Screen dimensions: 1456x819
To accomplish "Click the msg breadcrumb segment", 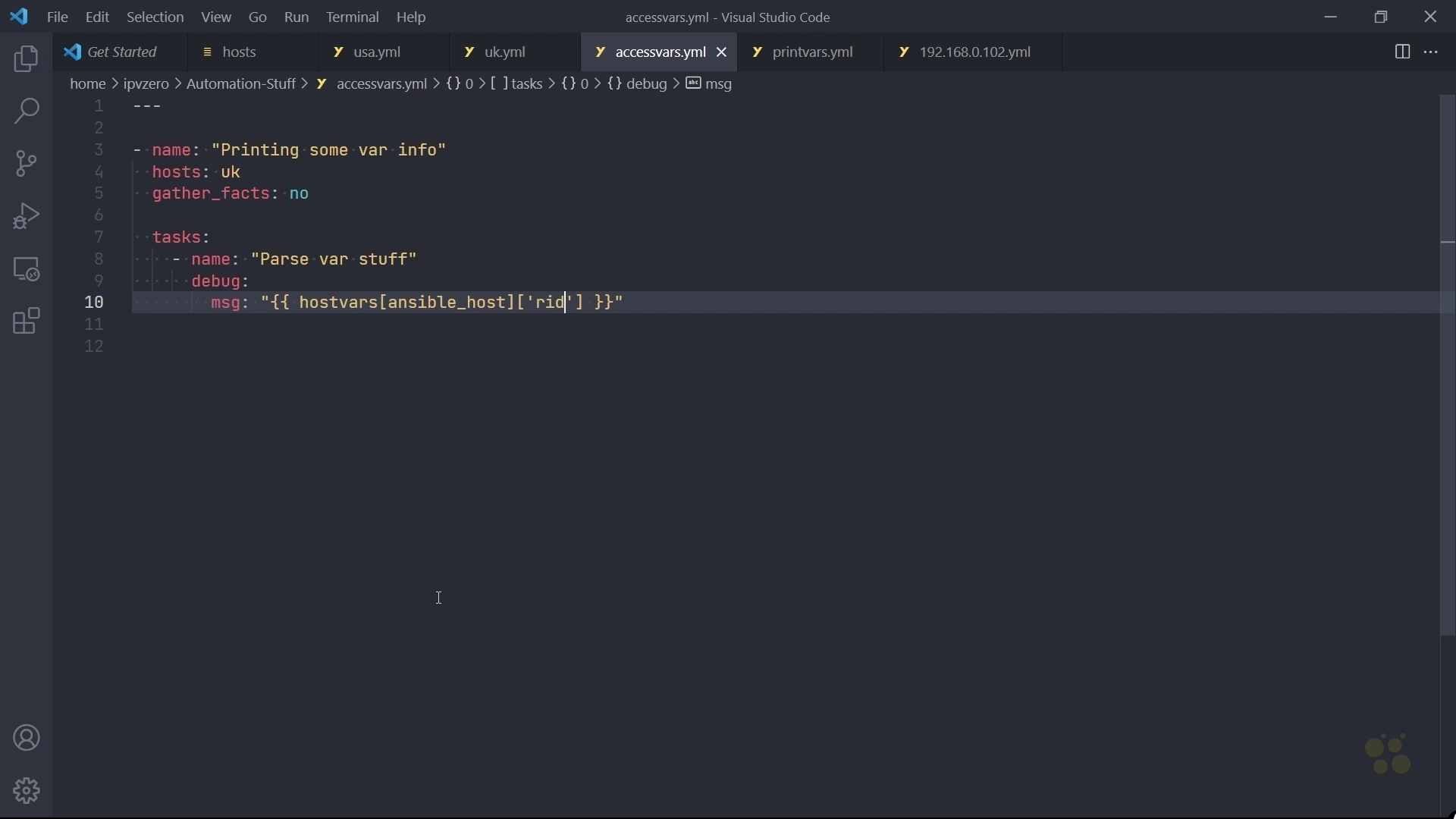I will click(x=710, y=84).
